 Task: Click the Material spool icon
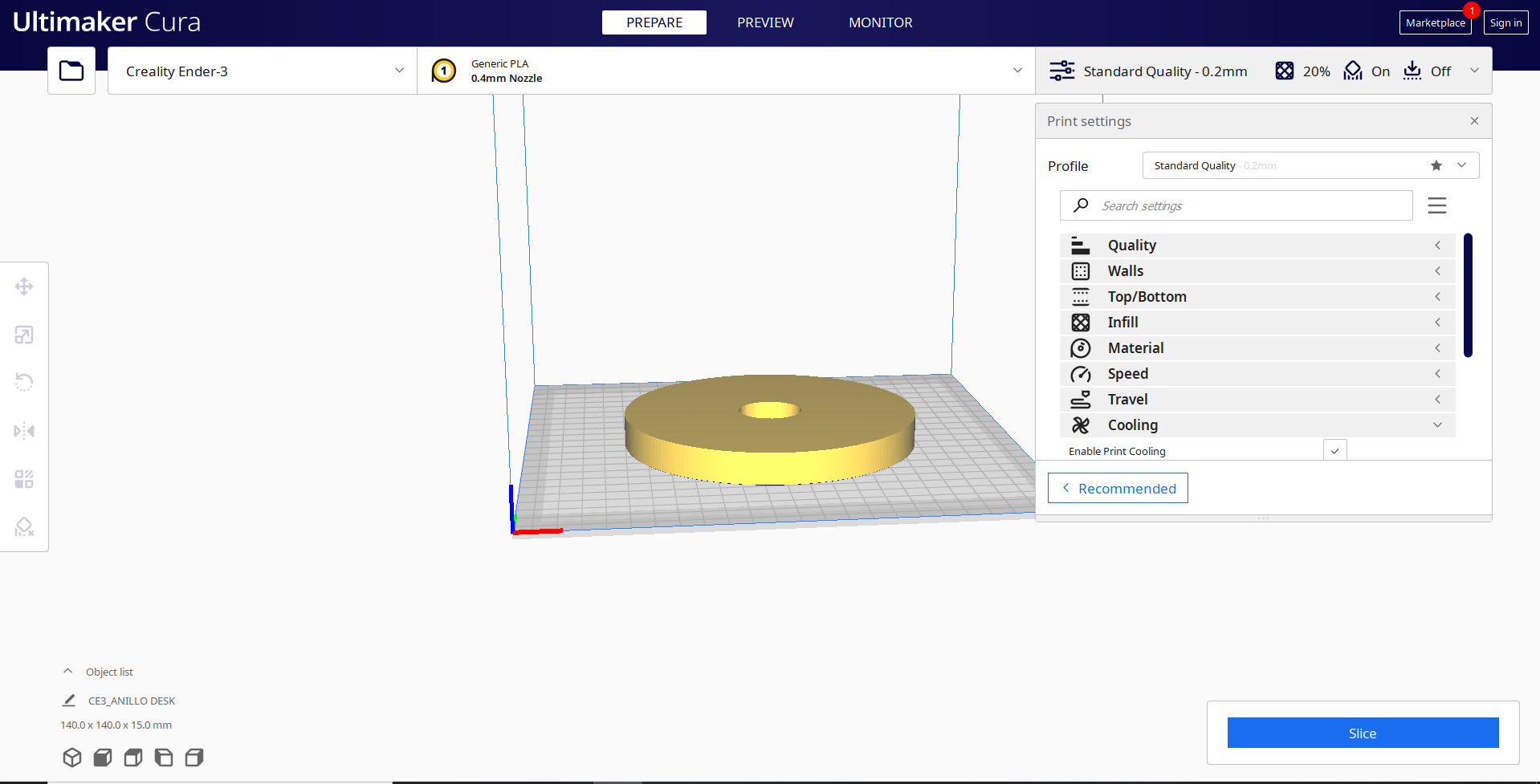1081,348
